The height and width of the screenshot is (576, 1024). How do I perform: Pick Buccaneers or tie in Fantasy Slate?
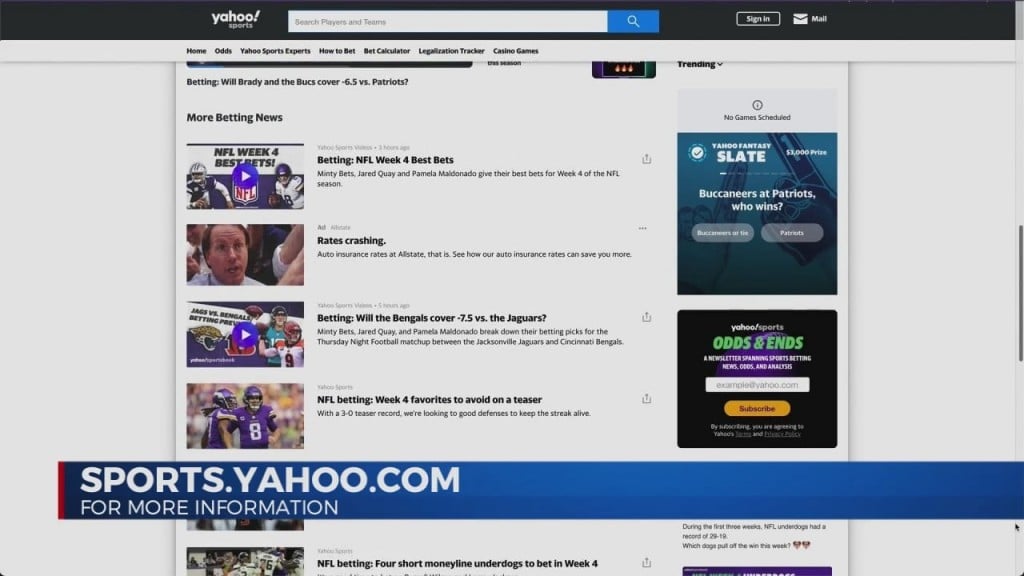pos(722,232)
